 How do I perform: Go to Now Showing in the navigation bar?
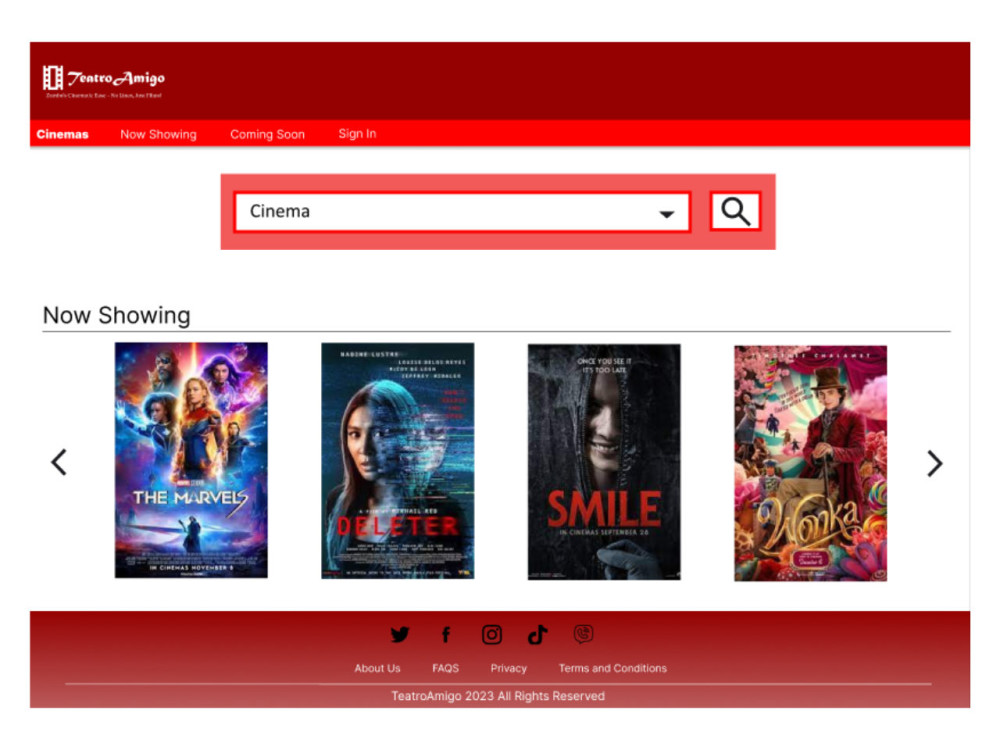click(x=158, y=135)
